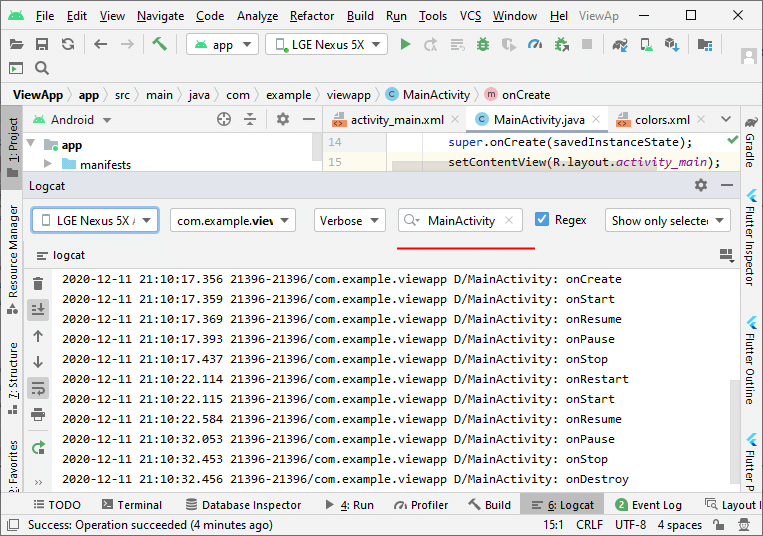Click the green Run app button

click(405, 44)
